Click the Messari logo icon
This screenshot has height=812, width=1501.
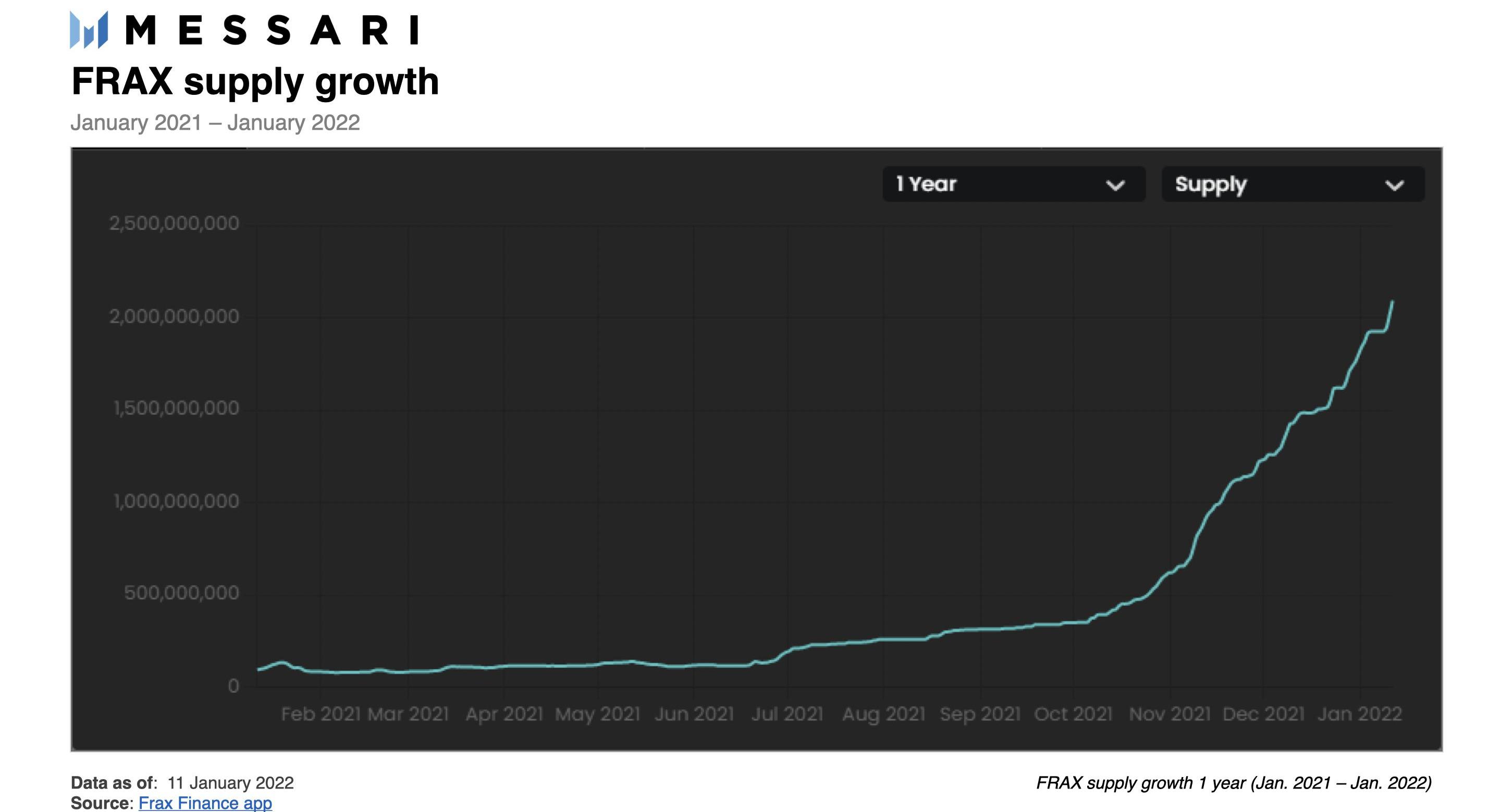[x=89, y=30]
